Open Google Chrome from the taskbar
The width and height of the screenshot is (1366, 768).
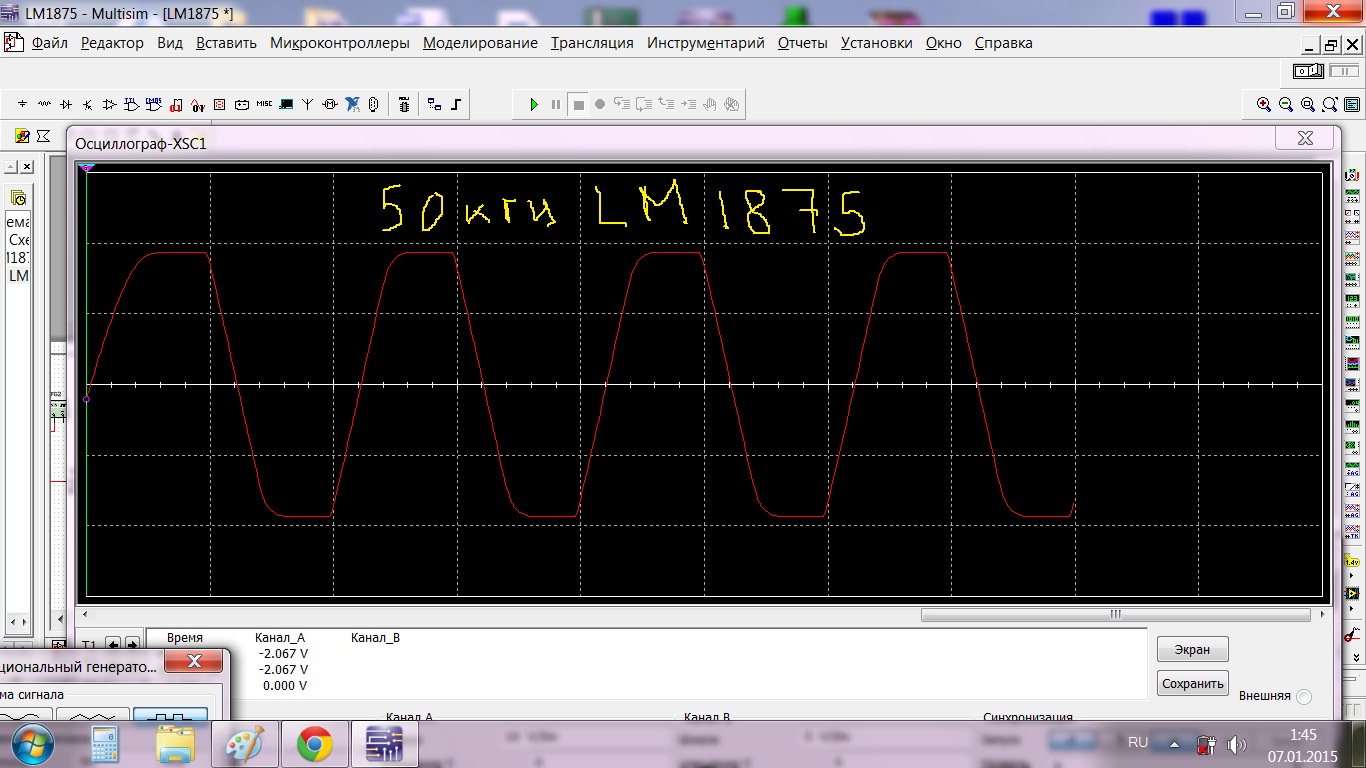(314, 745)
